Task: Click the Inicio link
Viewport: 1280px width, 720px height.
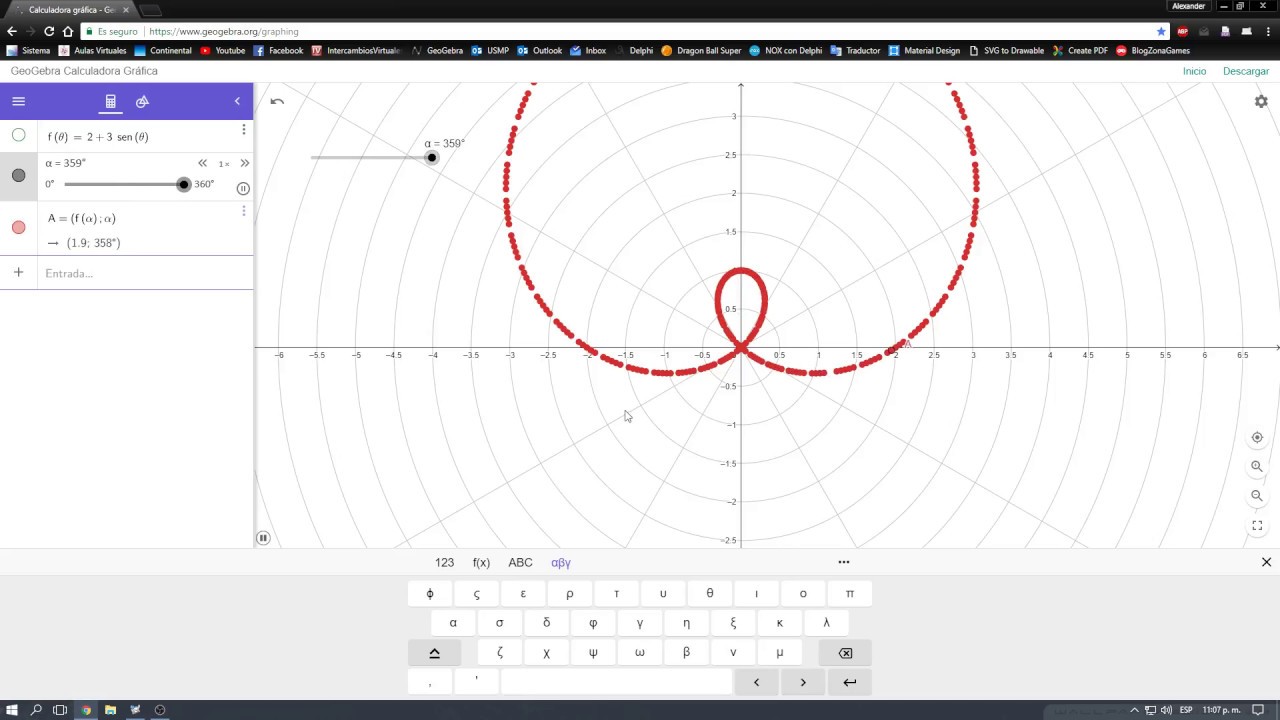Action: click(1194, 71)
